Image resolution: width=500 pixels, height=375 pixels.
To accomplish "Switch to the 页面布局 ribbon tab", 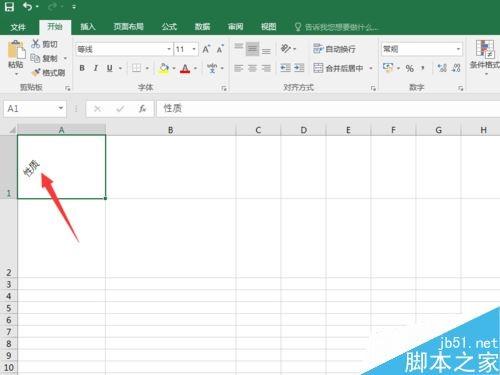I will pos(129,27).
